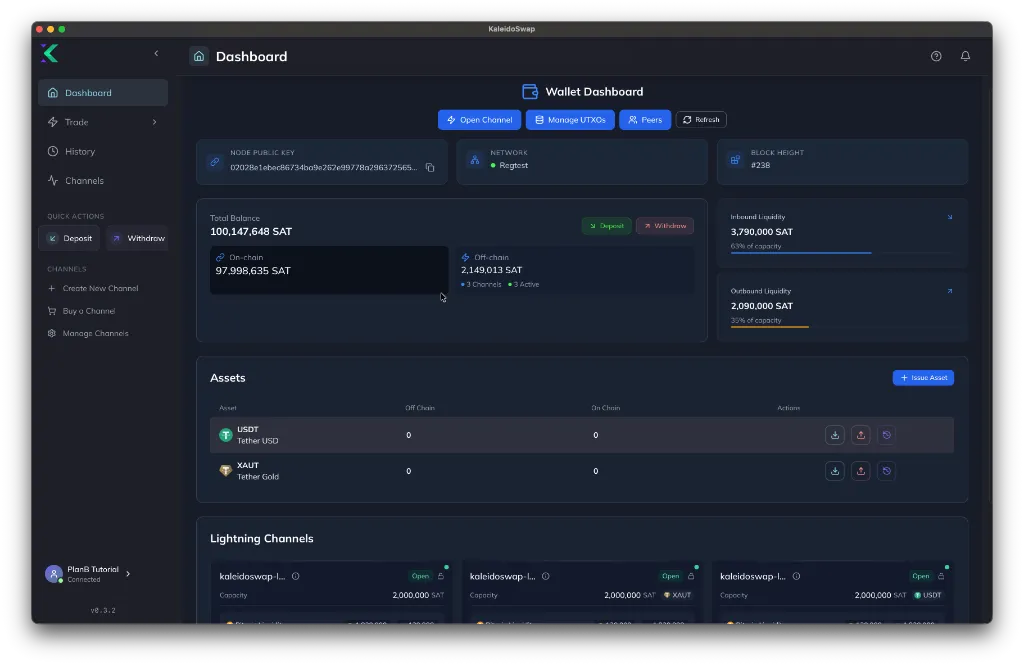Open the Manage Channels menu entry

(x=96, y=333)
